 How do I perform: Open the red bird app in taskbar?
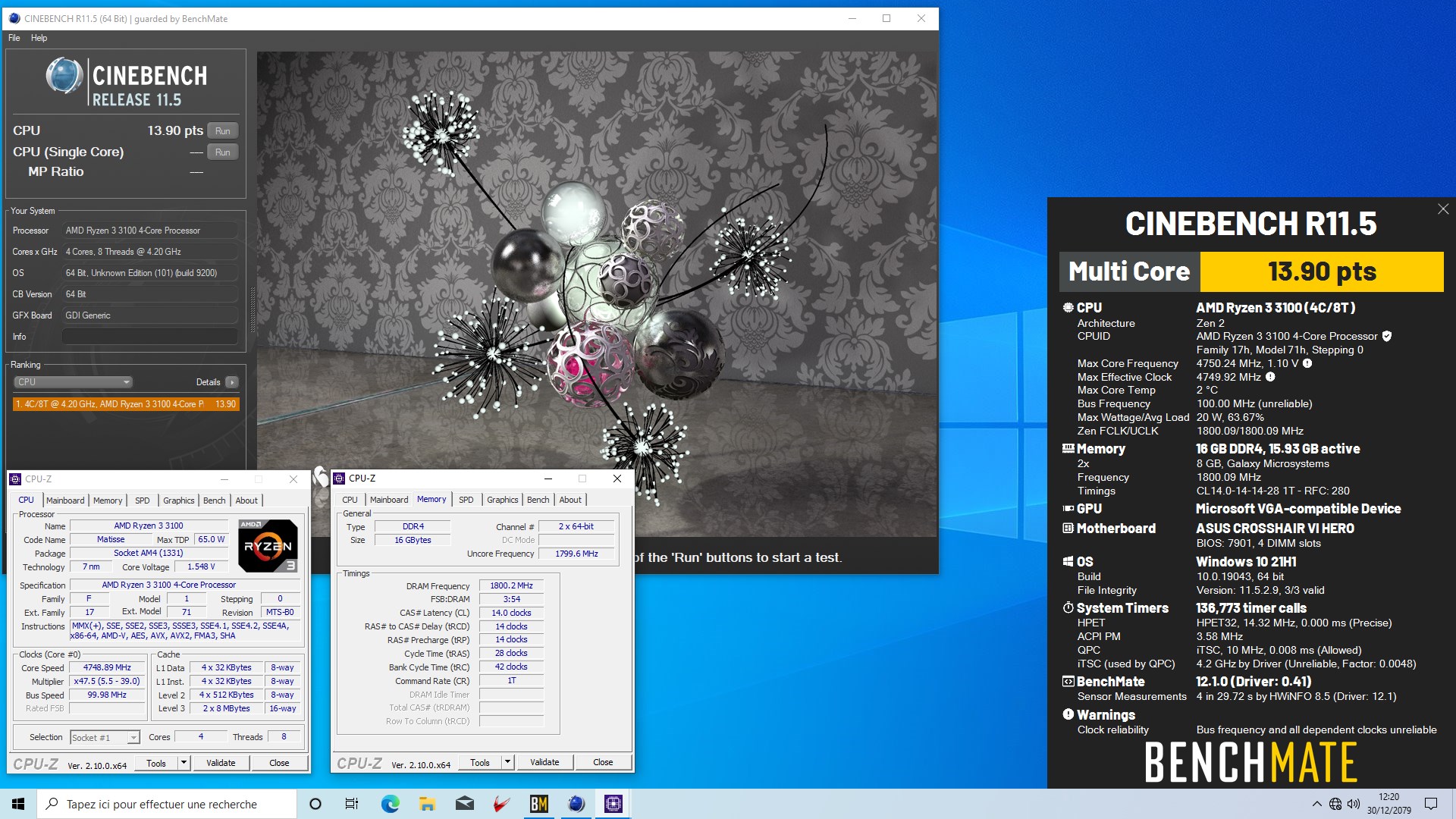pos(501,804)
